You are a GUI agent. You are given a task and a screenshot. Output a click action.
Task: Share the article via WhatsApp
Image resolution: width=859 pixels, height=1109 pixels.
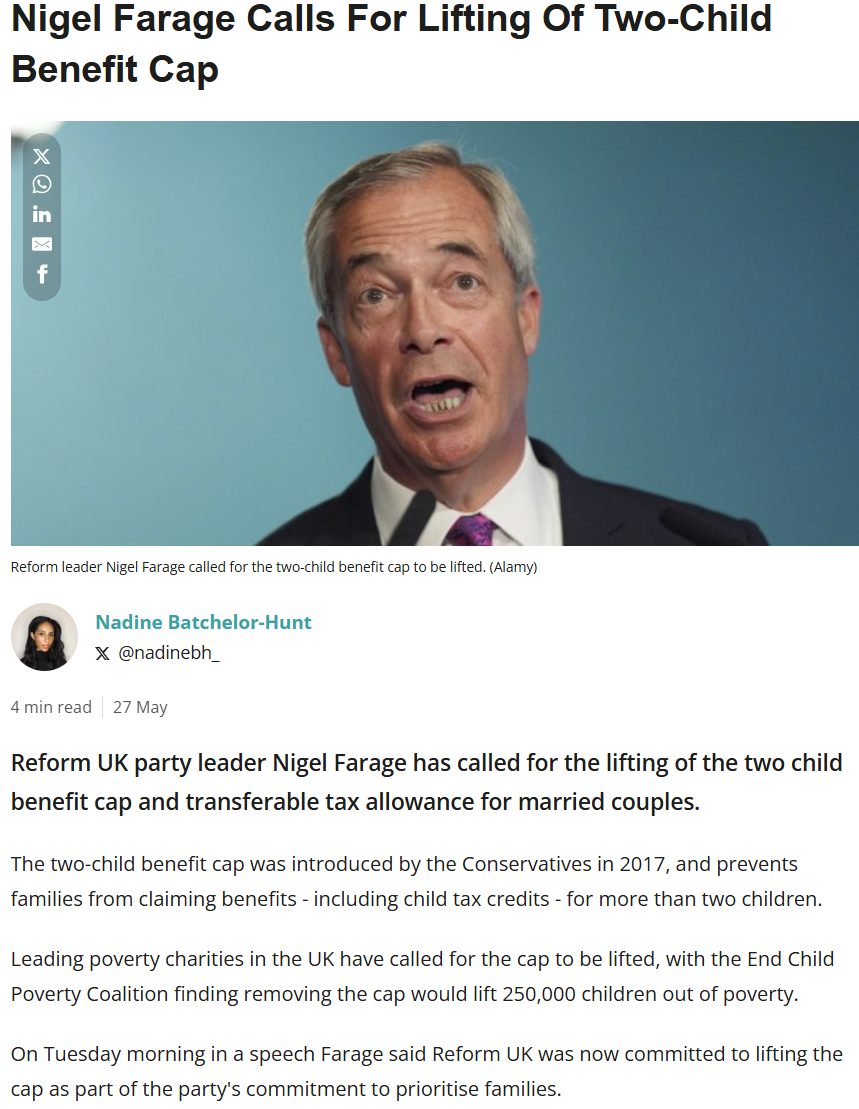pos(41,184)
